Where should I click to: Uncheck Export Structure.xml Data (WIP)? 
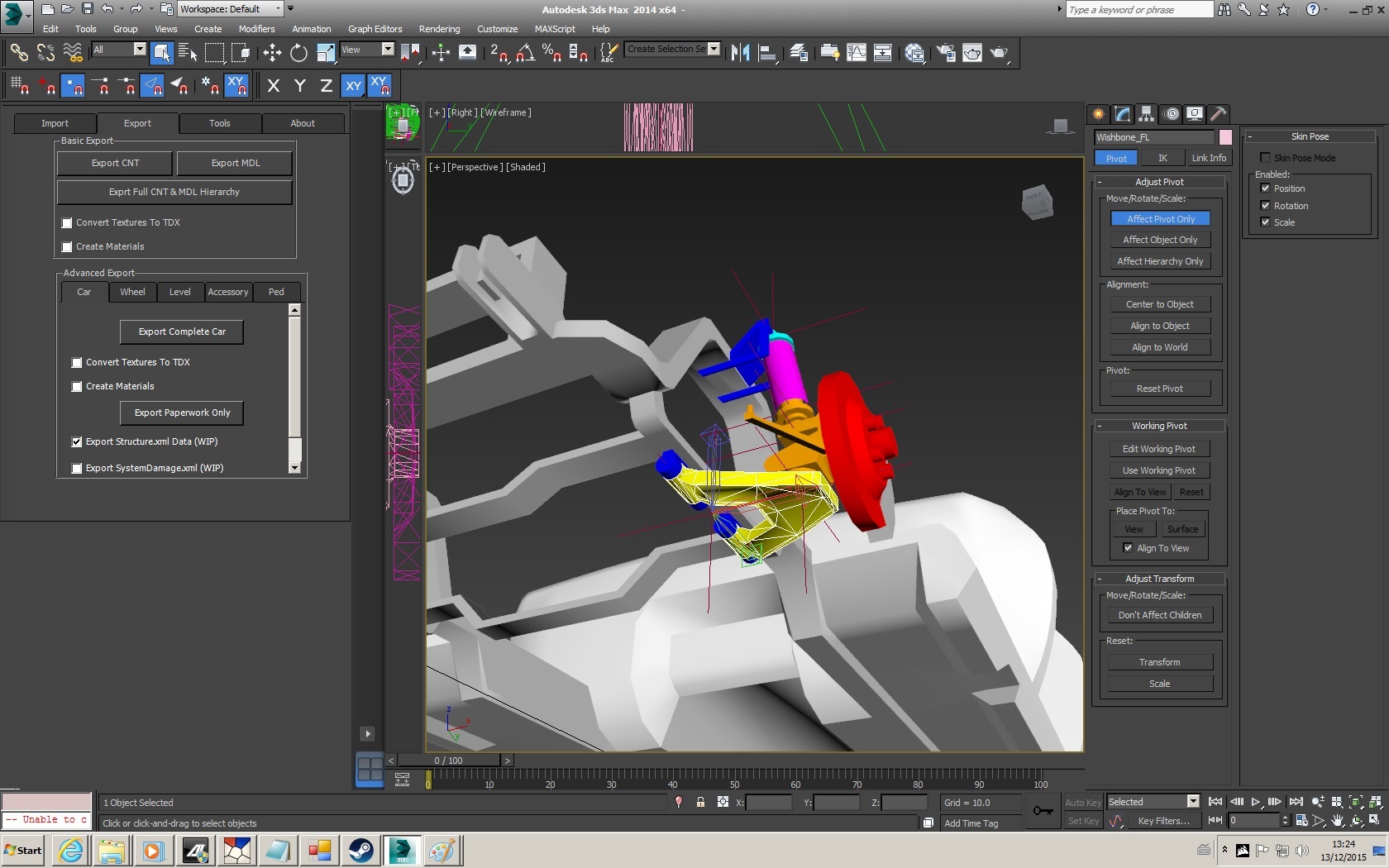click(77, 442)
